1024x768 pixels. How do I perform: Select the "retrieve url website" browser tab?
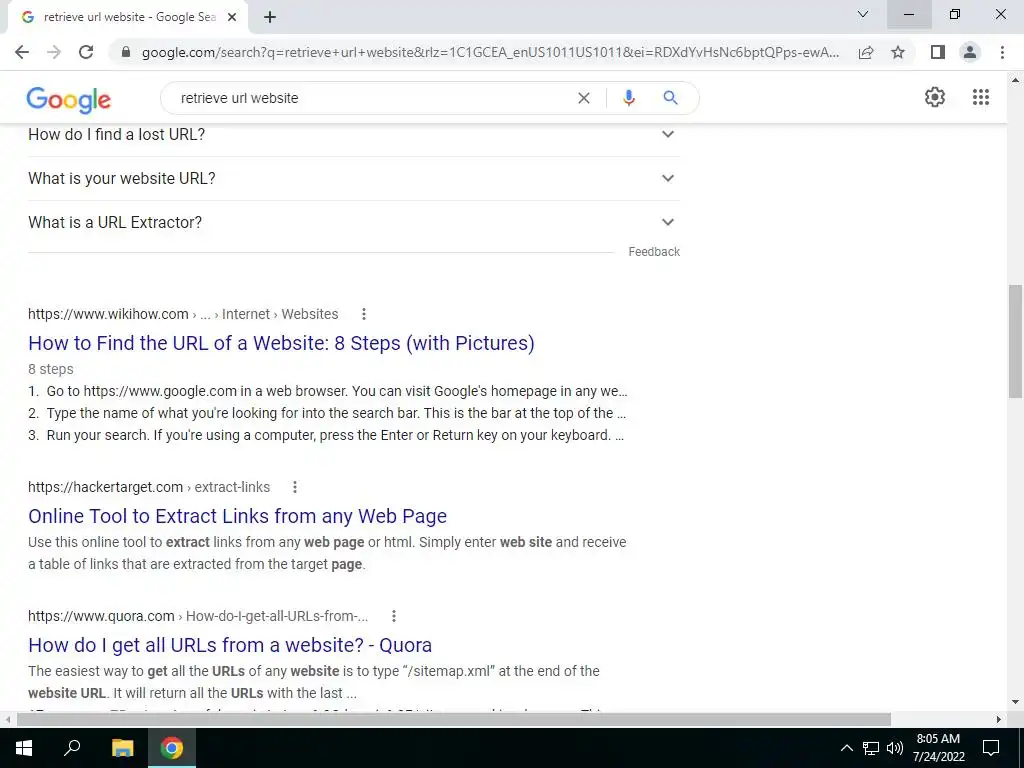[127, 17]
